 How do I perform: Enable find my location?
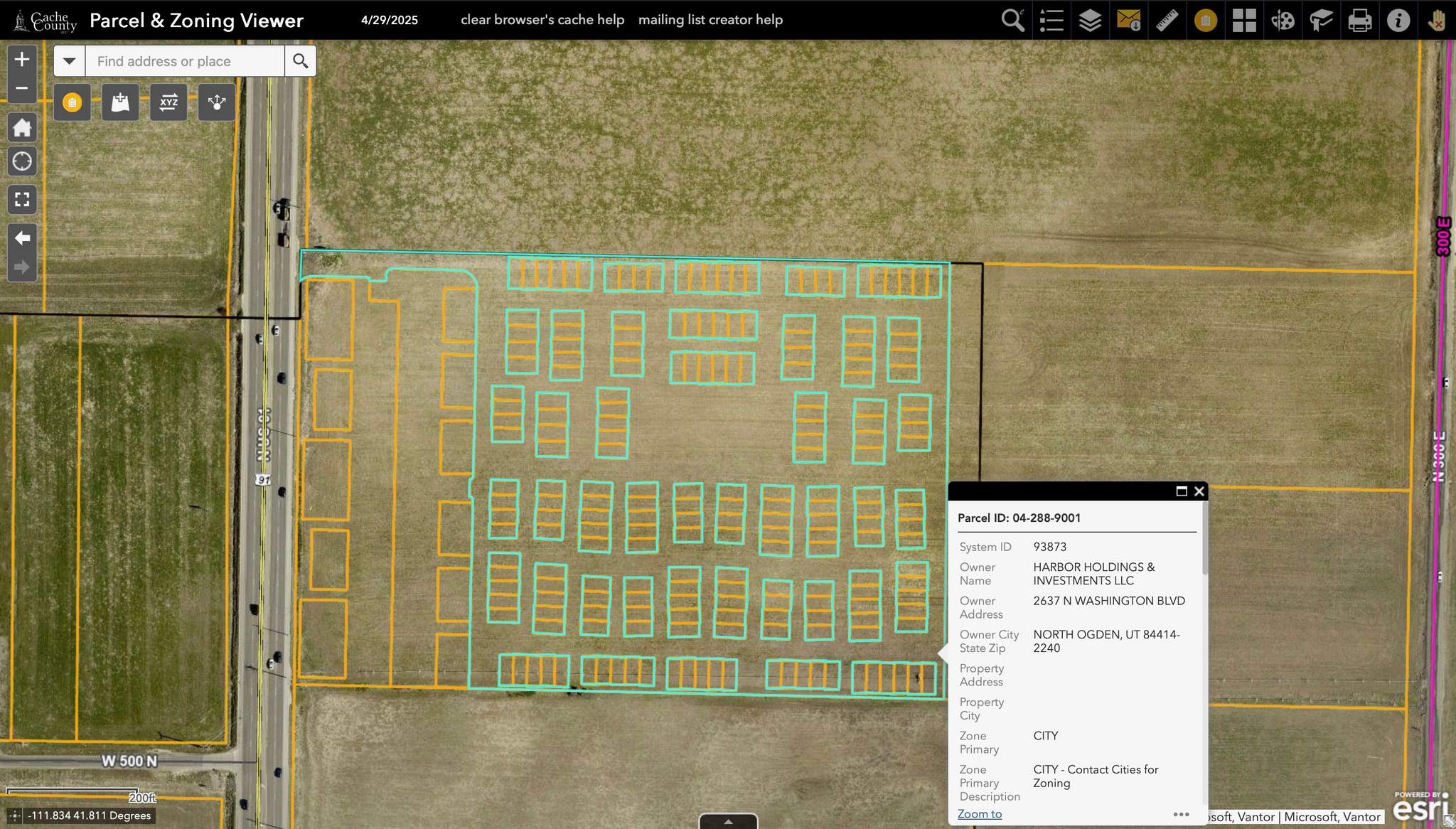(22, 161)
